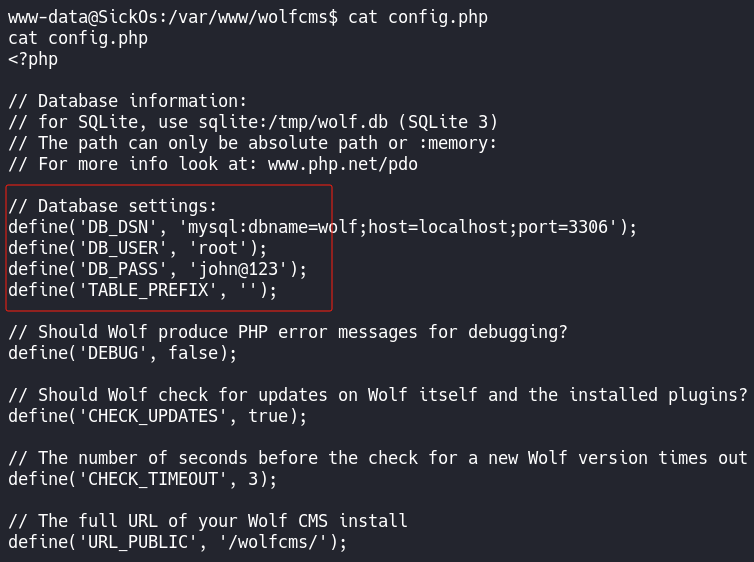Click the TABLE_PREFIX define line
This screenshot has height=562, width=754.
click(x=143, y=290)
